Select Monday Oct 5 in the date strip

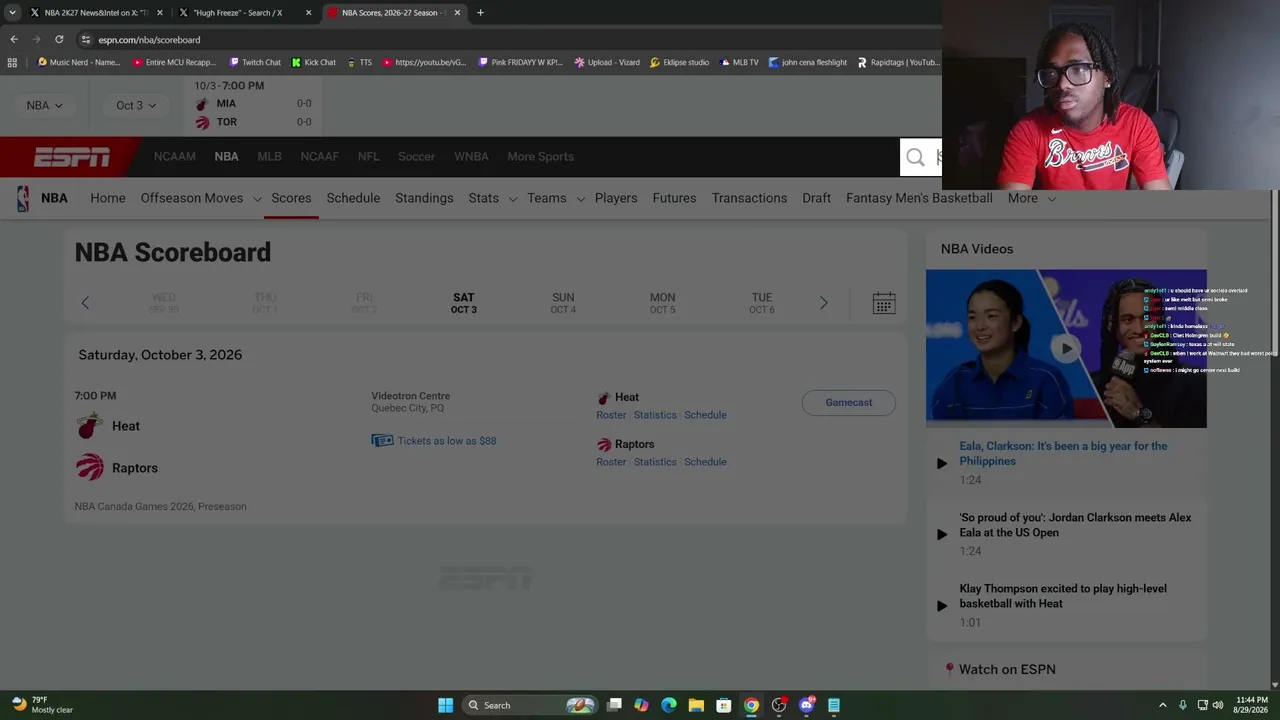pos(662,303)
